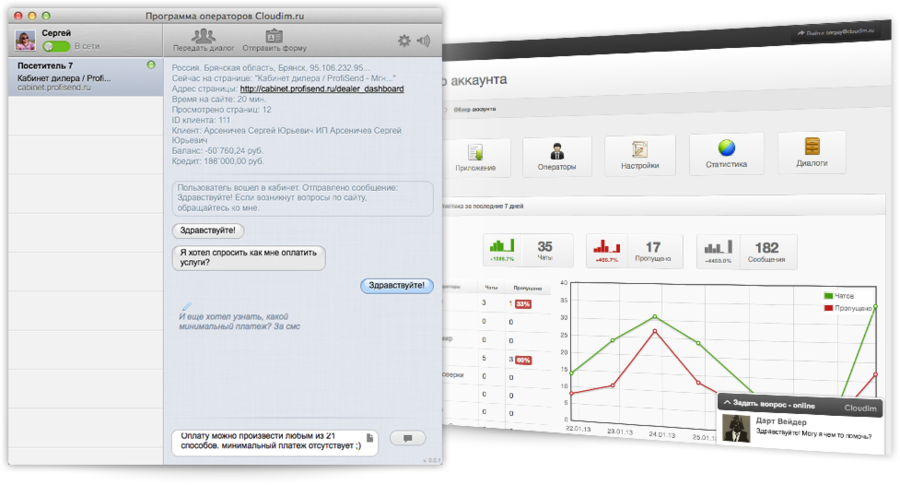Open the Приложение tile in the Cloudim dashboard

pyautogui.click(x=475, y=158)
